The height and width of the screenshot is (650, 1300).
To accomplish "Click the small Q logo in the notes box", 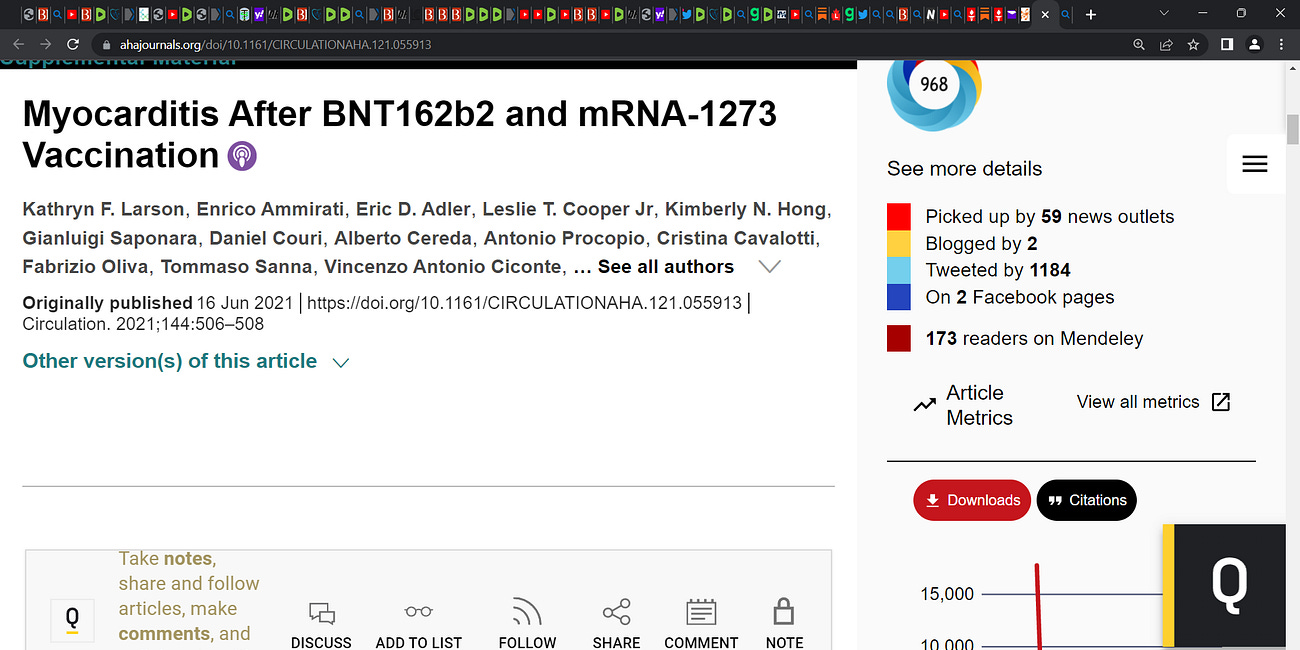I will tap(72, 620).
